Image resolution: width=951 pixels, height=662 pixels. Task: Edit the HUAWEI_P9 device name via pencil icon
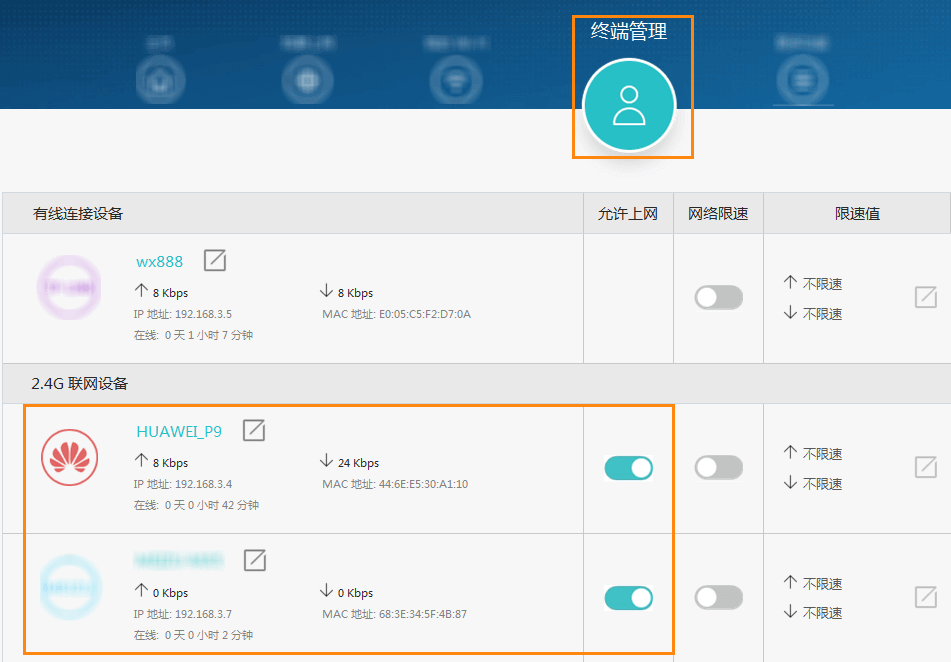[253, 431]
